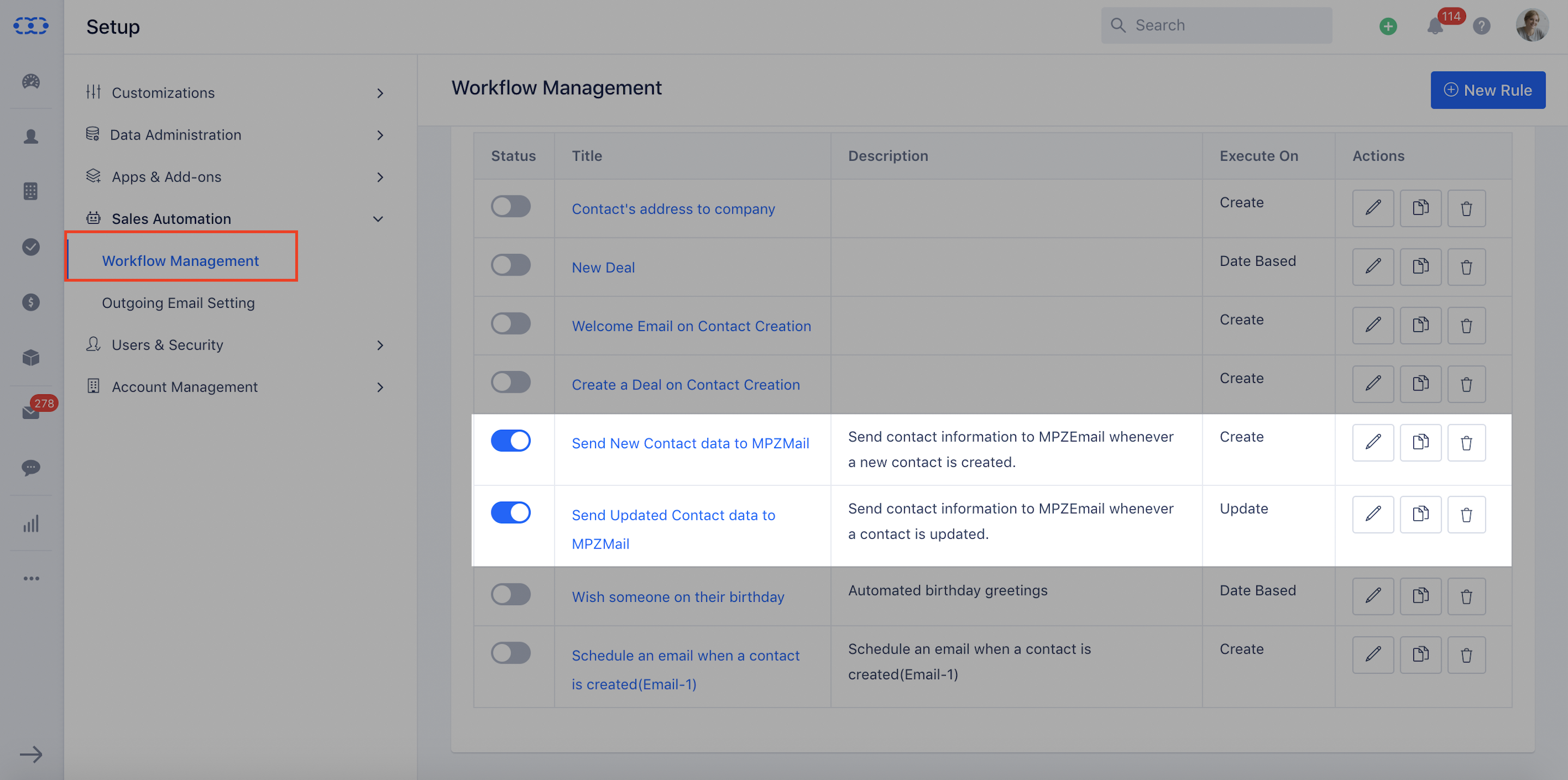
Task: Delete the Send Updated Contact data rule
Action: 1466,514
